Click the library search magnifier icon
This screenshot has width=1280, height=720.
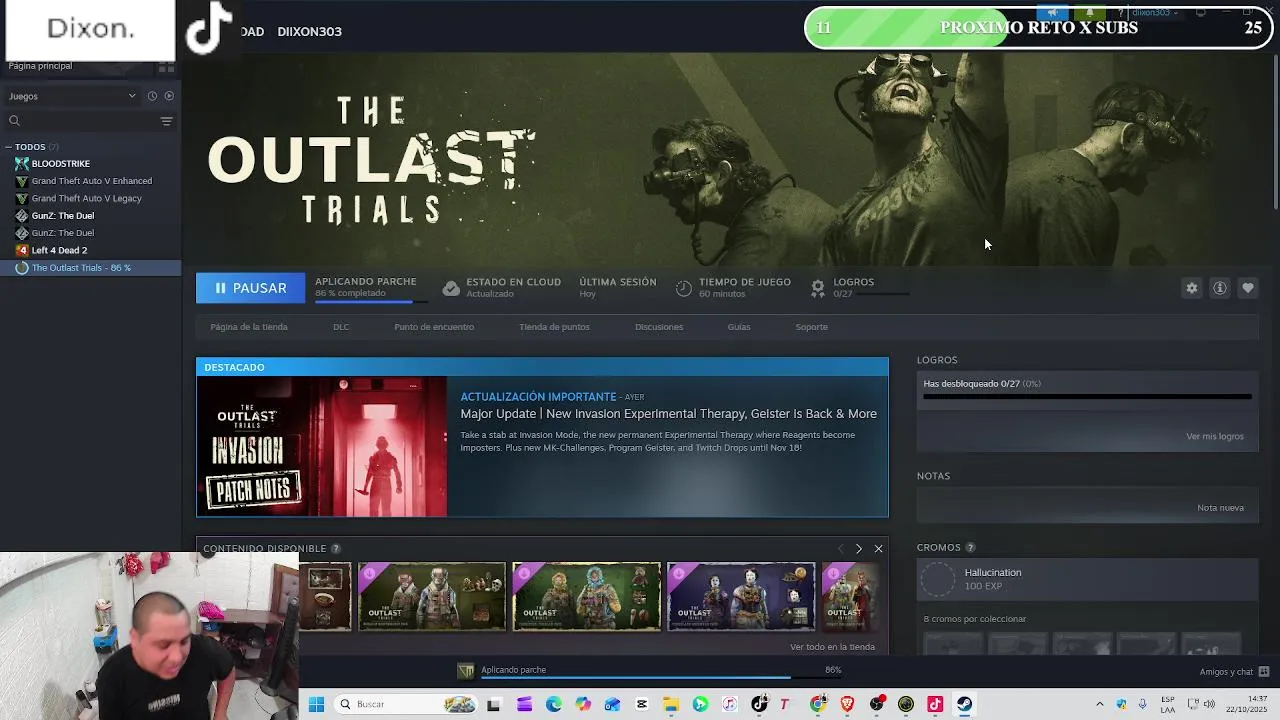[x=14, y=121]
